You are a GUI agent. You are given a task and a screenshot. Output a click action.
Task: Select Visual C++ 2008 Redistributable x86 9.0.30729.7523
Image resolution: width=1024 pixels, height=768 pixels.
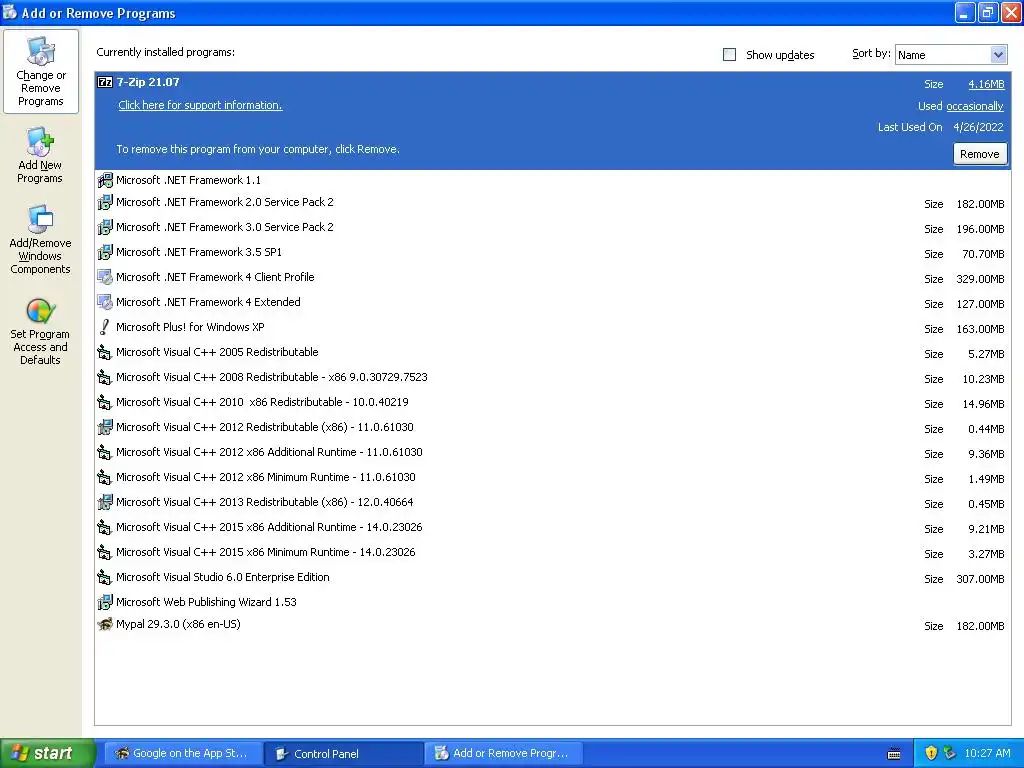click(552, 377)
